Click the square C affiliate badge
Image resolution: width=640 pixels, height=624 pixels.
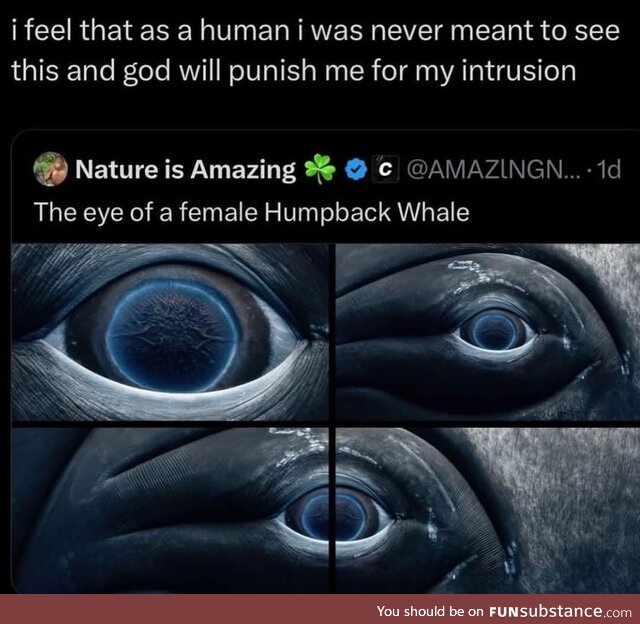pos(385,169)
